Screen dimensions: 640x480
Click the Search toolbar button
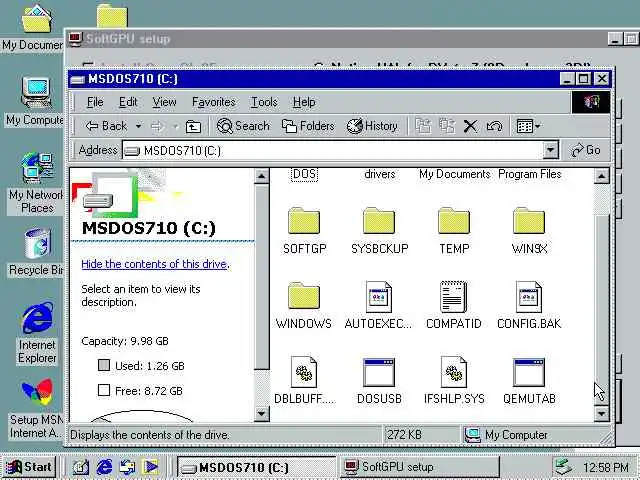click(x=243, y=126)
